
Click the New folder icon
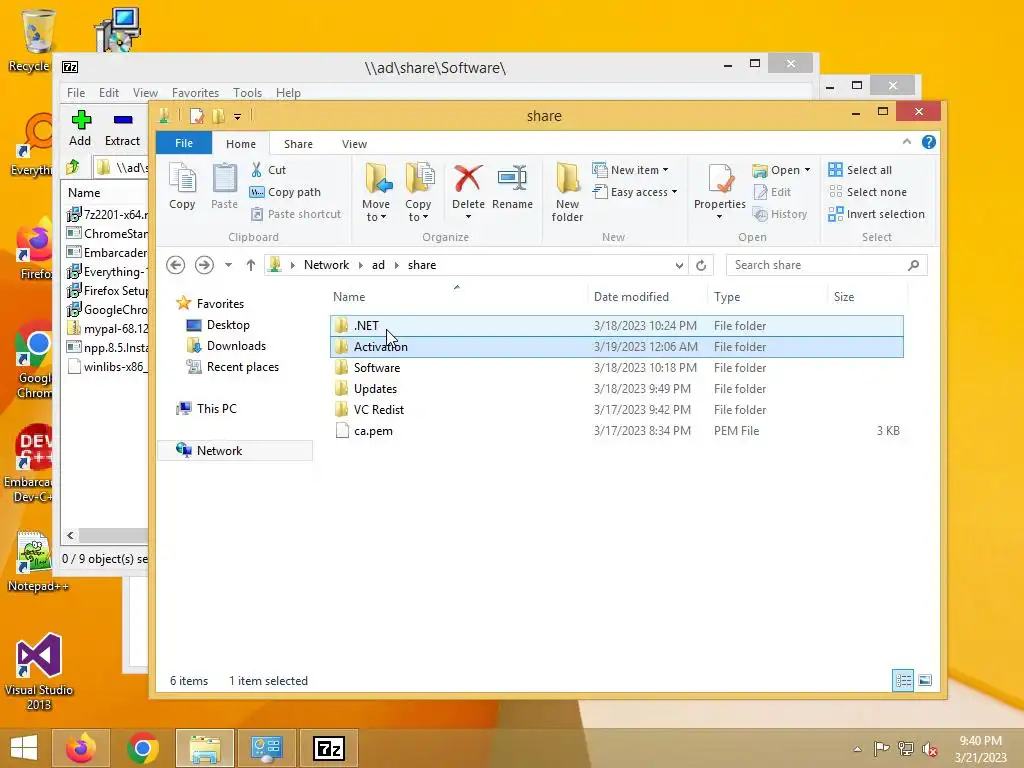click(568, 178)
